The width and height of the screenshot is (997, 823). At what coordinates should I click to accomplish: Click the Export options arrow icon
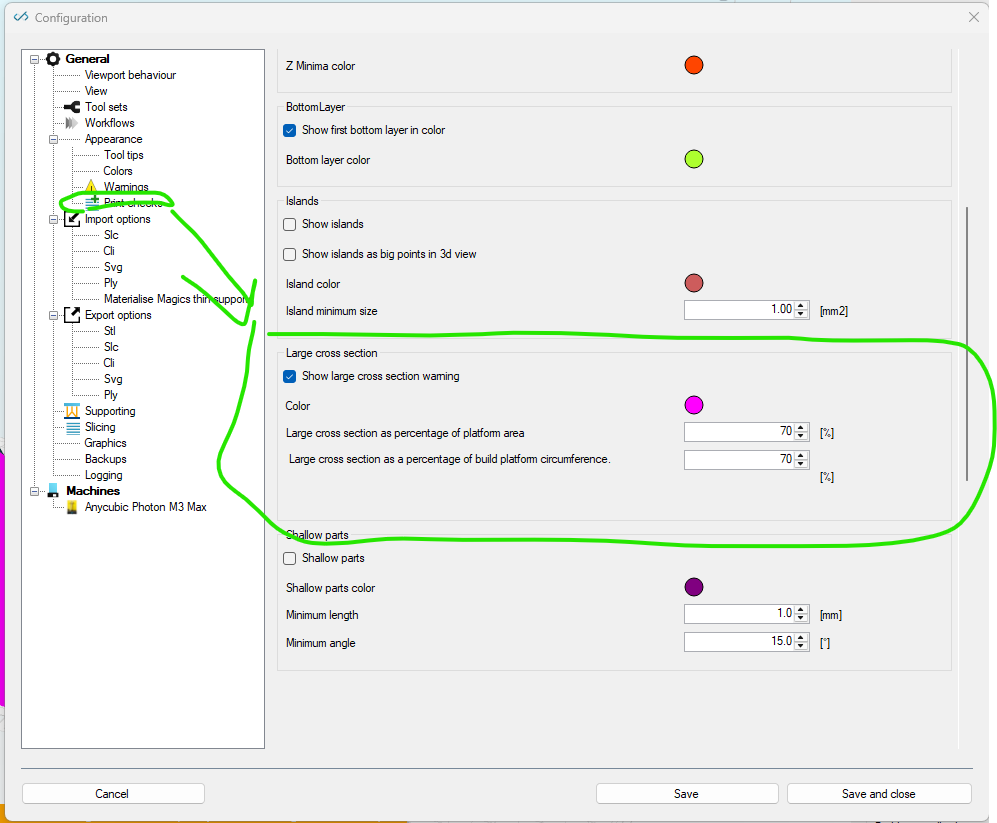(x=72, y=315)
